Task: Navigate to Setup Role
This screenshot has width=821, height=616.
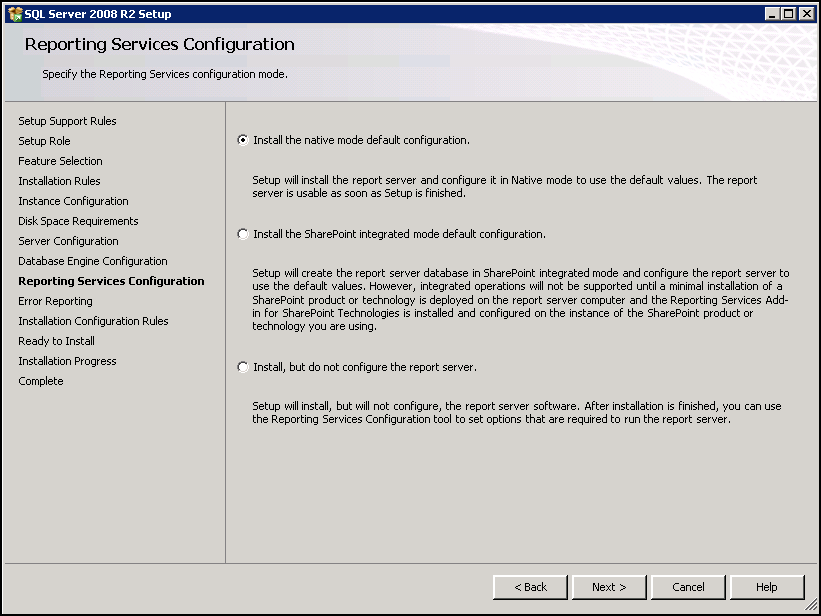Action: coord(44,140)
